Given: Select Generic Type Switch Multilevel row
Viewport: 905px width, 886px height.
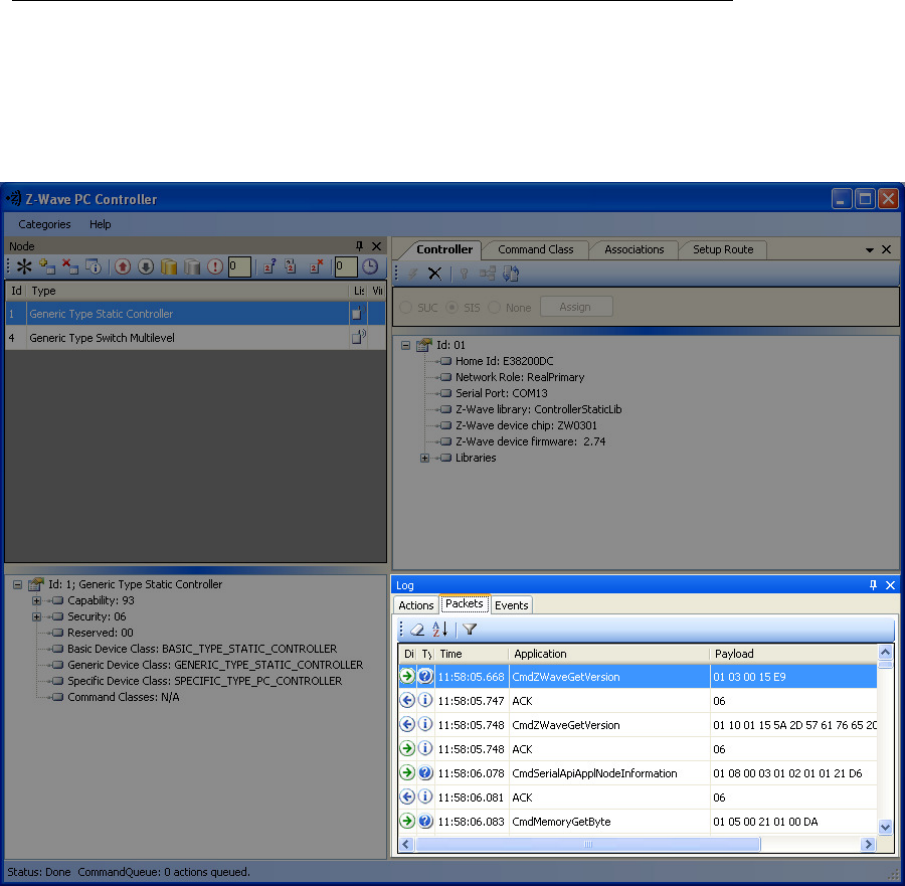Looking at the screenshot, I should (x=195, y=338).
